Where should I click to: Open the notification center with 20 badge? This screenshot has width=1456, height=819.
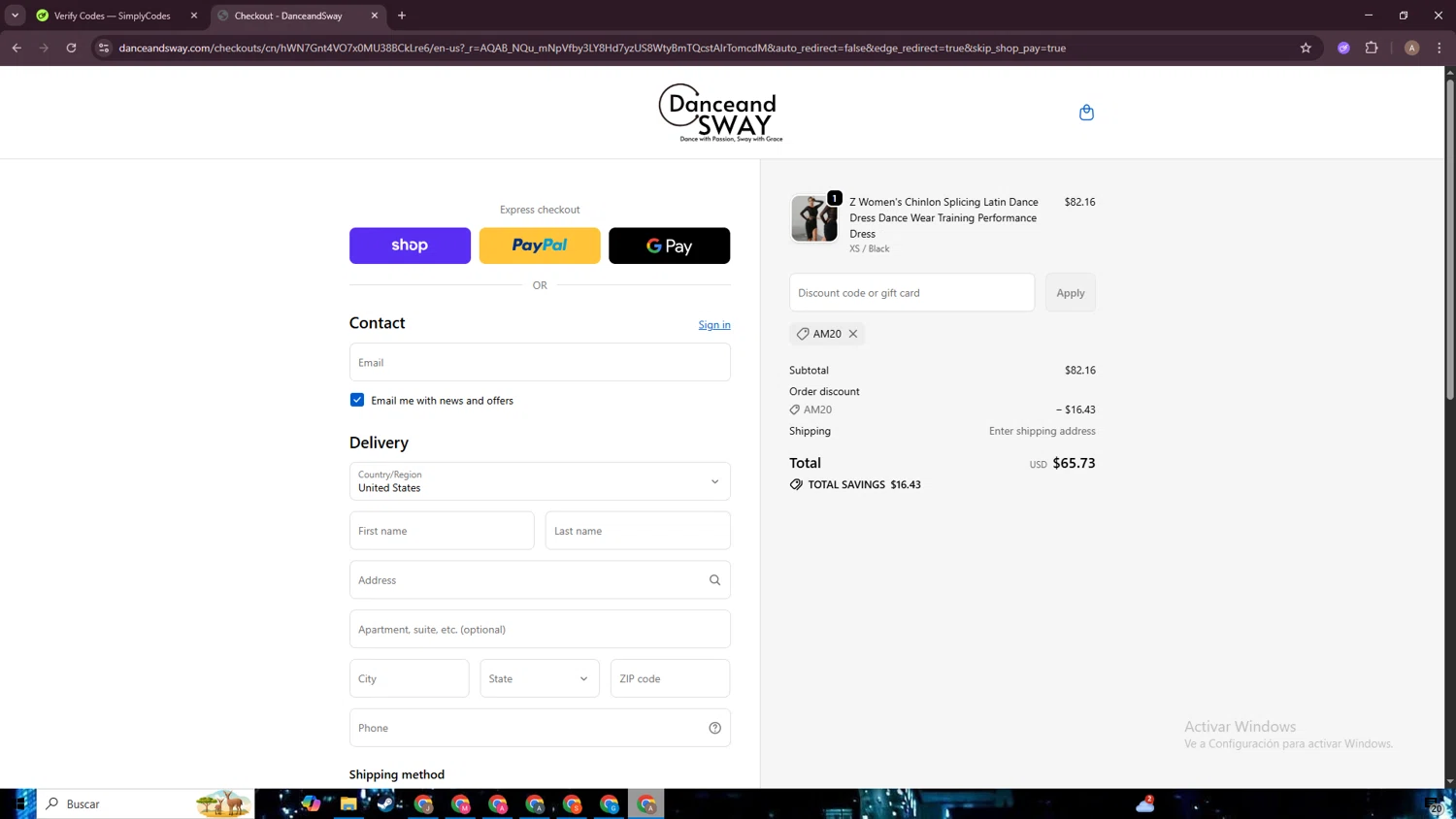[1435, 804]
